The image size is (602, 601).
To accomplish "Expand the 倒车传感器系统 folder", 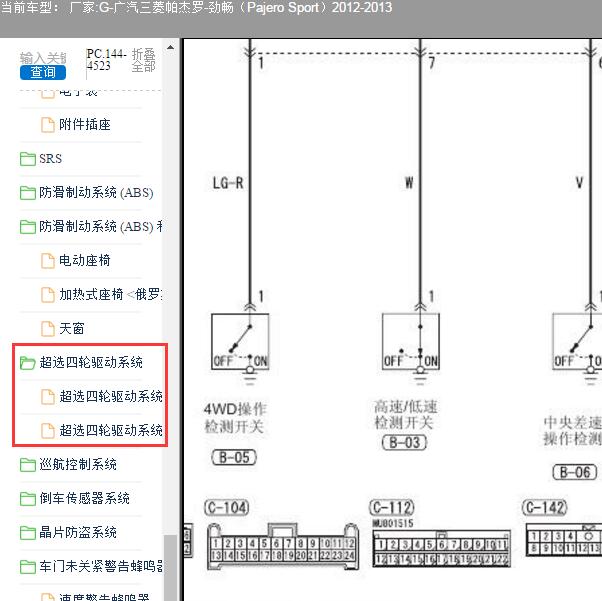I will [84, 498].
